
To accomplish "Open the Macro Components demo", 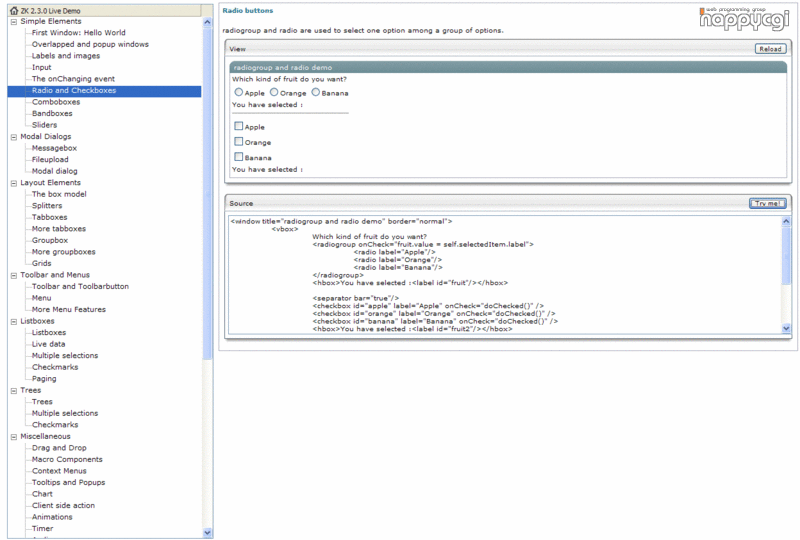I will click(67, 459).
